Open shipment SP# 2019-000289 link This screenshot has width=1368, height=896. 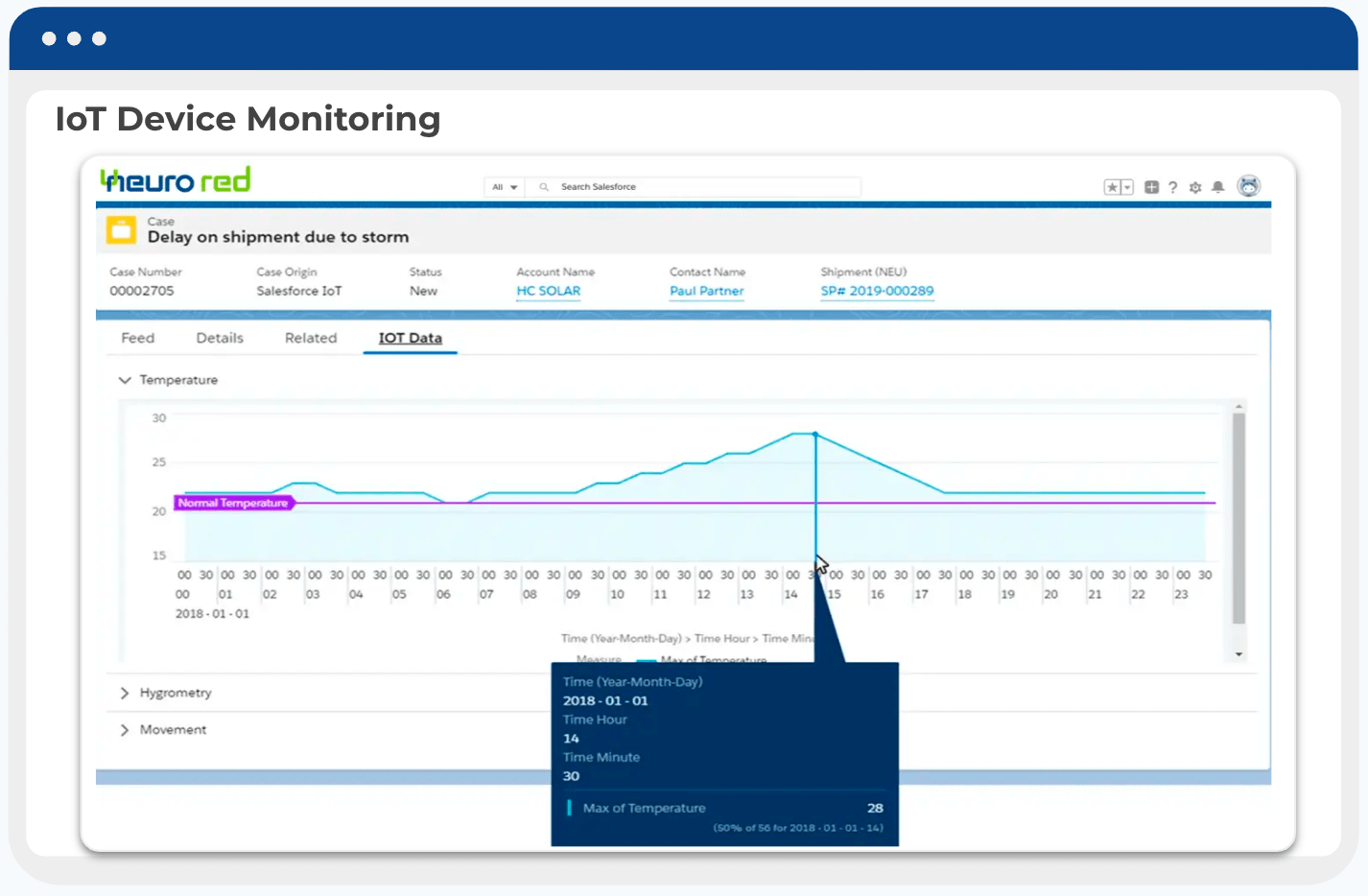click(877, 291)
